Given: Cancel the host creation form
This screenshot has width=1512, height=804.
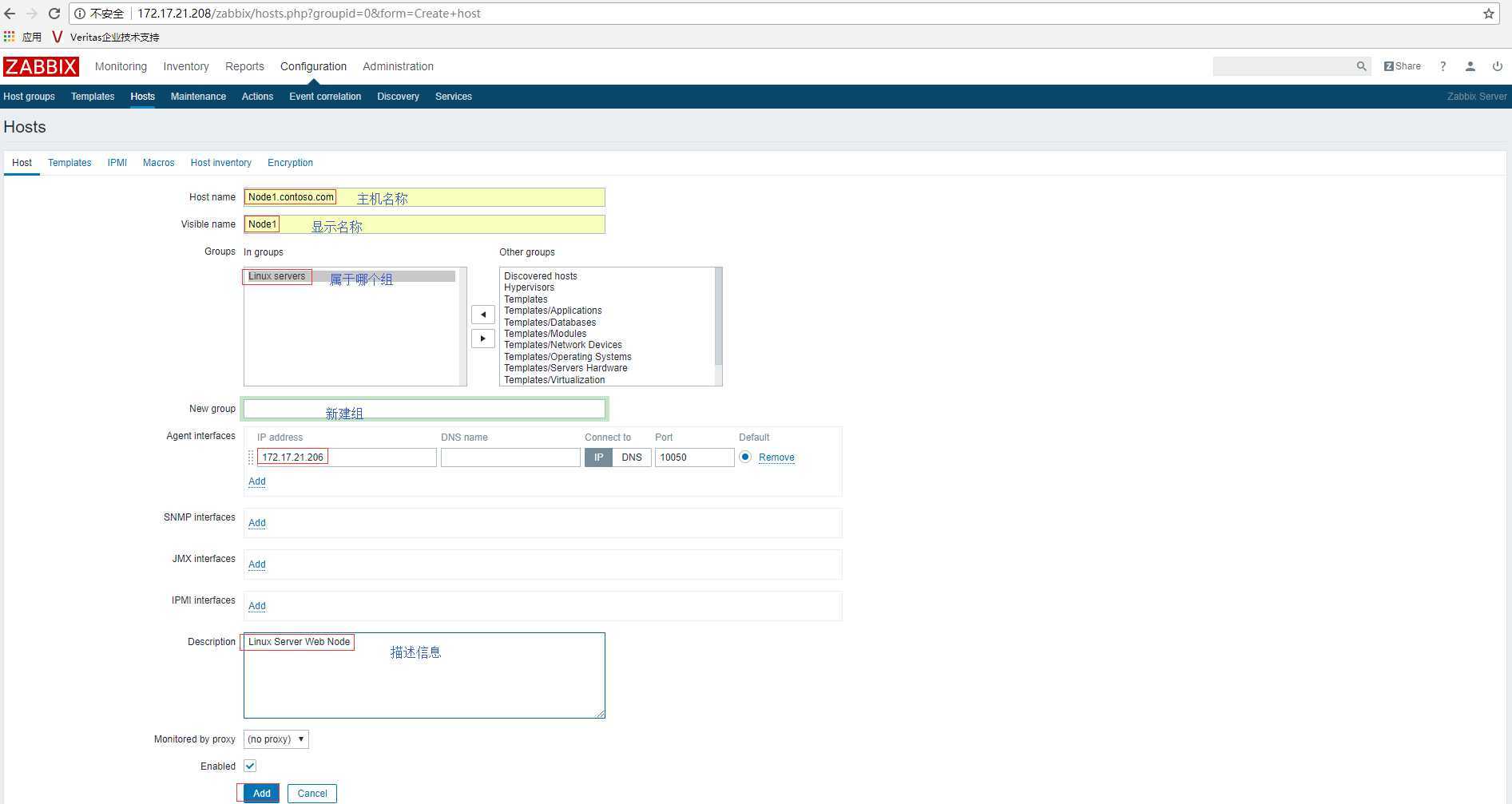Looking at the screenshot, I should 312,794.
